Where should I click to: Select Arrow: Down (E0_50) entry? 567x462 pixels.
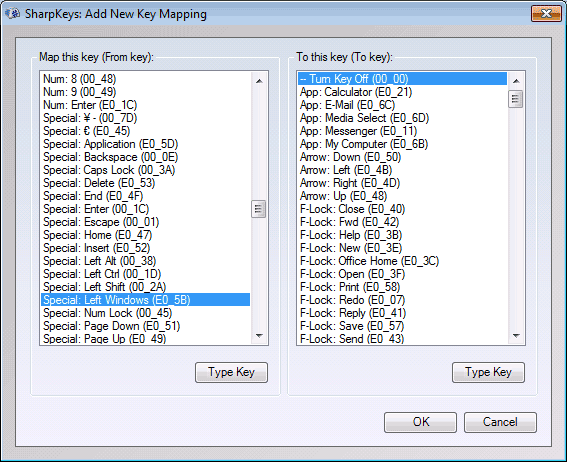402,157
